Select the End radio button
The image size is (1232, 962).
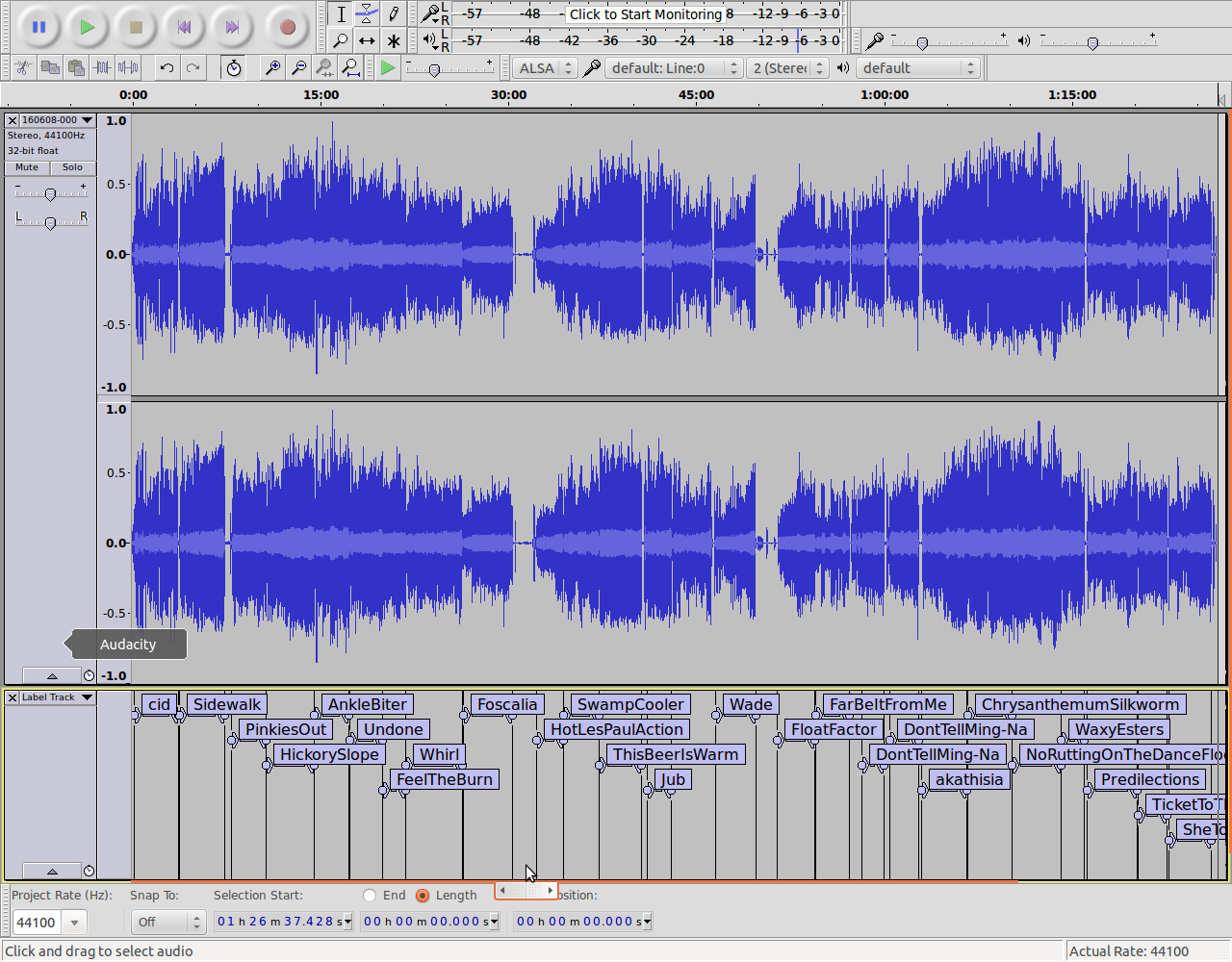[370, 896]
